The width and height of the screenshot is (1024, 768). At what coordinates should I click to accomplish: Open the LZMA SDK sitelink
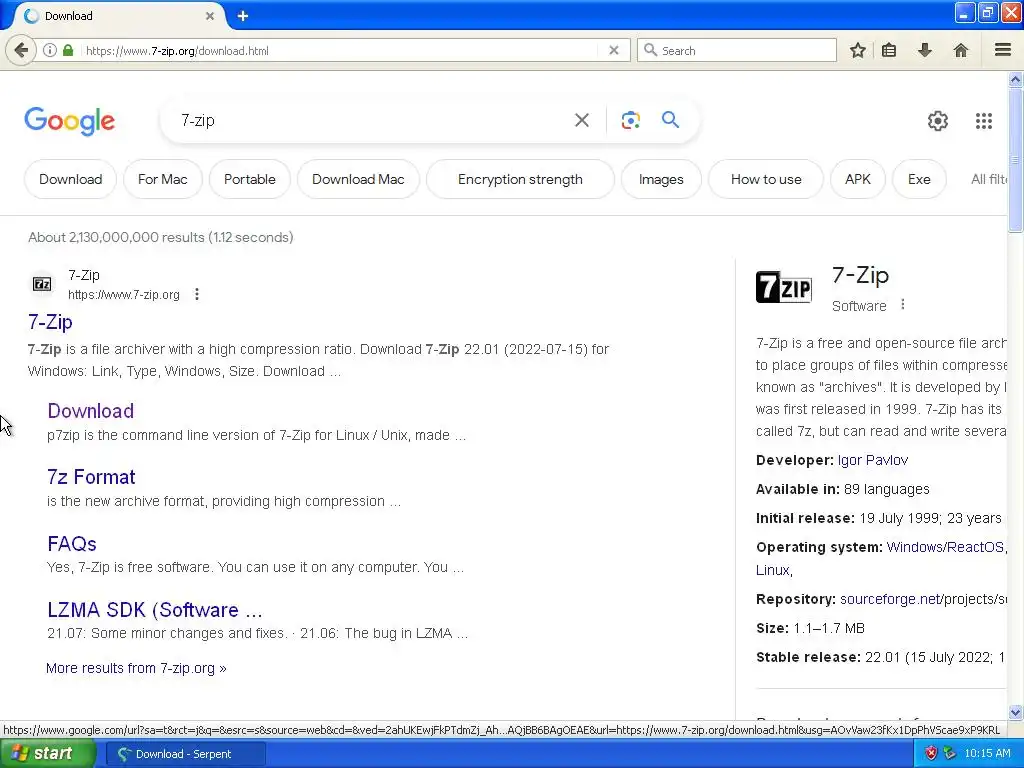(x=155, y=610)
